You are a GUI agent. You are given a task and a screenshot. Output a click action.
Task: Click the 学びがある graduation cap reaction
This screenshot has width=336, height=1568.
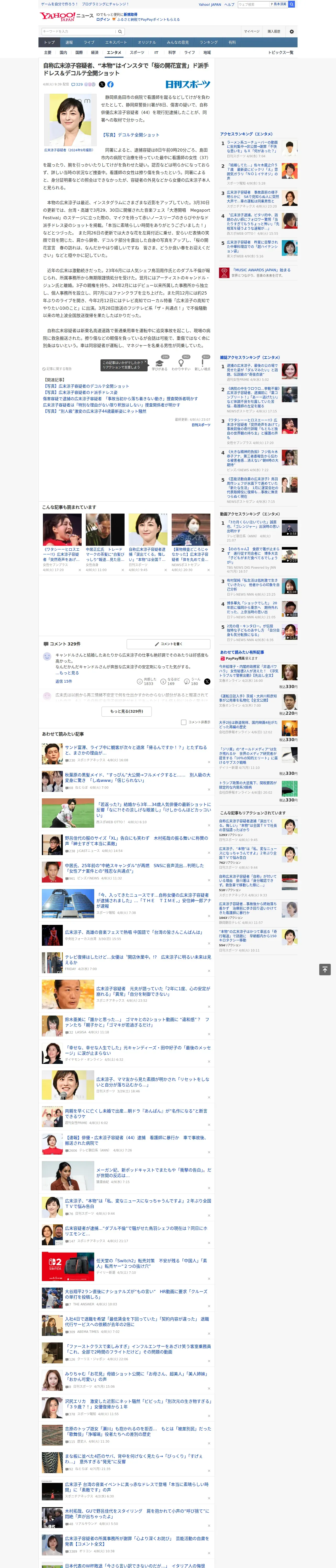point(160,364)
